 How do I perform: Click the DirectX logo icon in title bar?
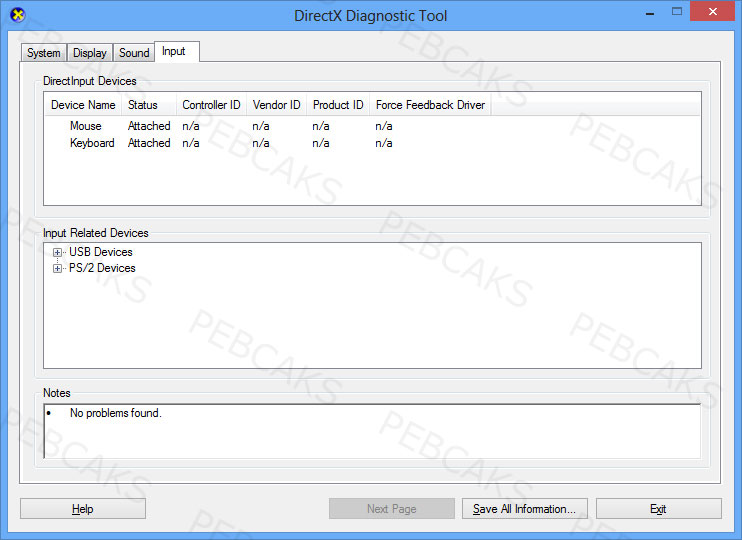pos(18,15)
